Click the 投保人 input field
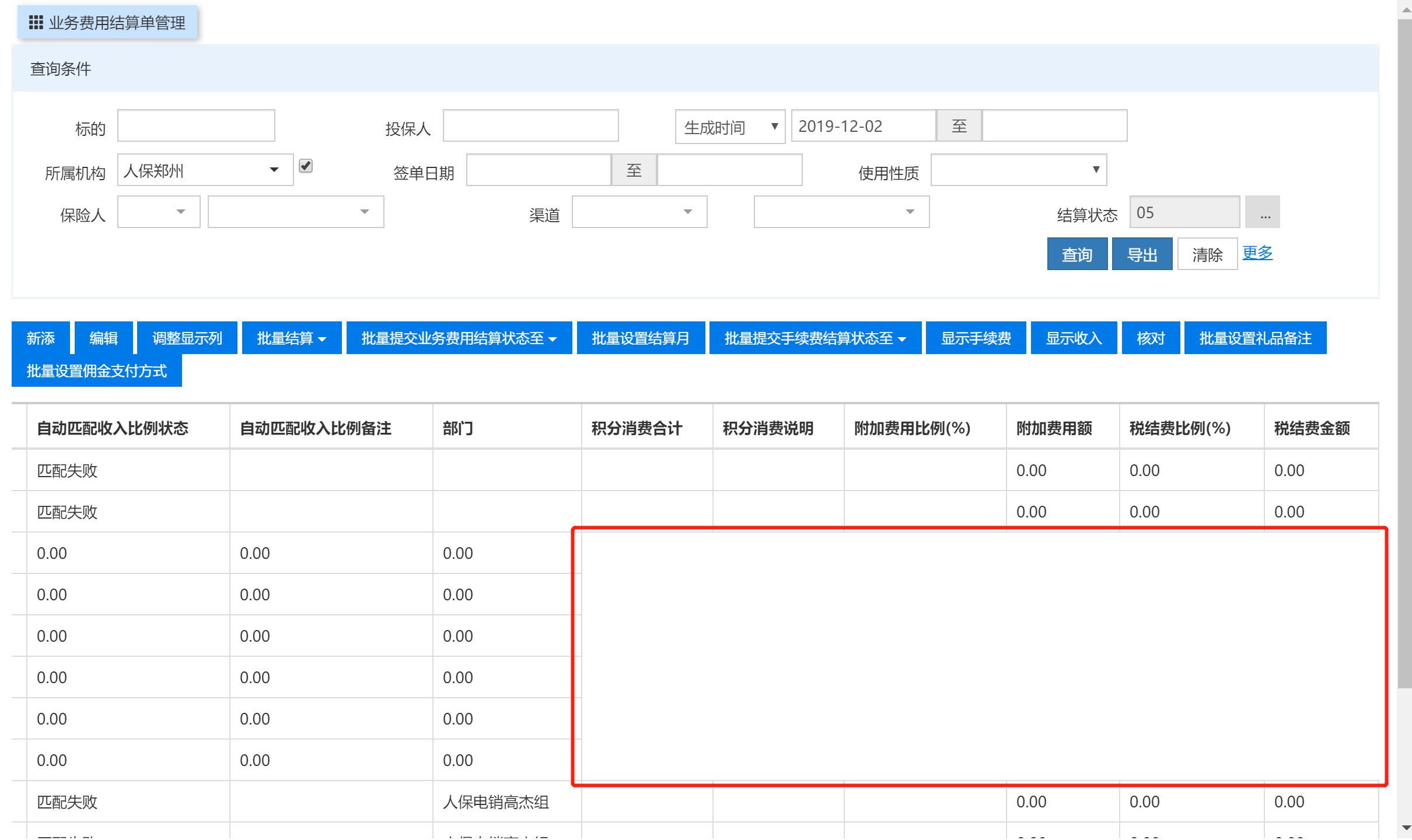1412x840 pixels. click(x=530, y=126)
